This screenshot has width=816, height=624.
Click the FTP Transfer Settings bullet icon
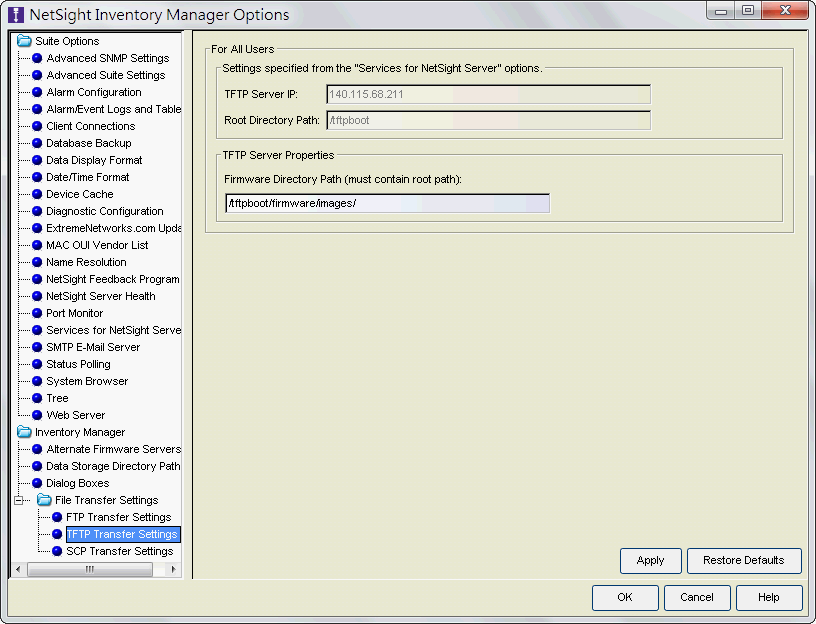coord(57,517)
